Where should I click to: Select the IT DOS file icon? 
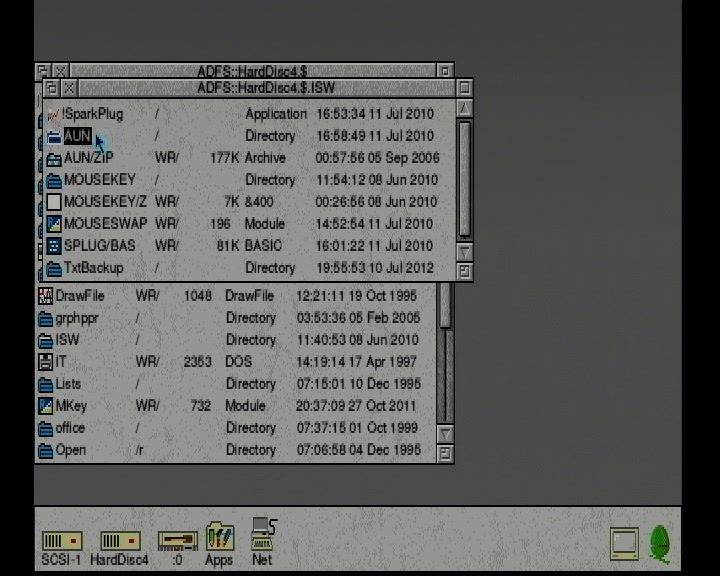(x=45, y=362)
